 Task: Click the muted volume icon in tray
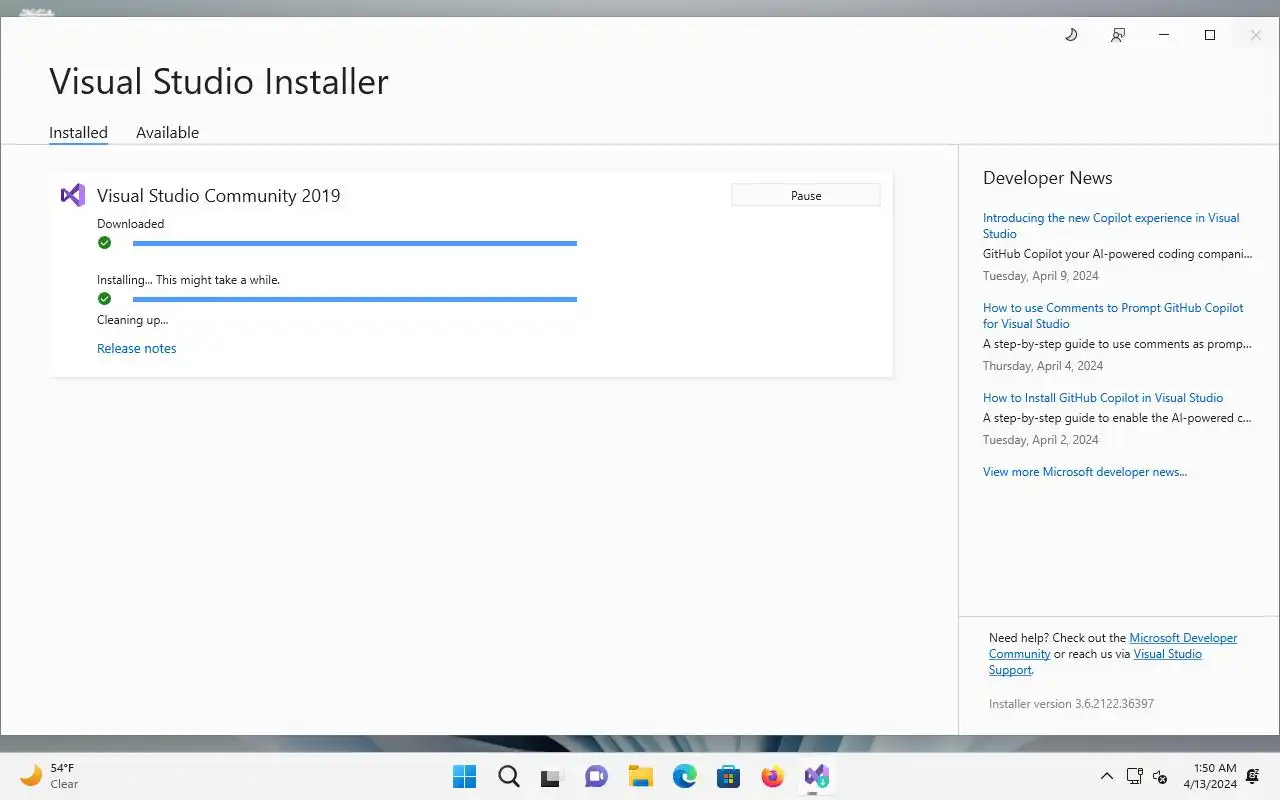click(x=1160, y=776)
